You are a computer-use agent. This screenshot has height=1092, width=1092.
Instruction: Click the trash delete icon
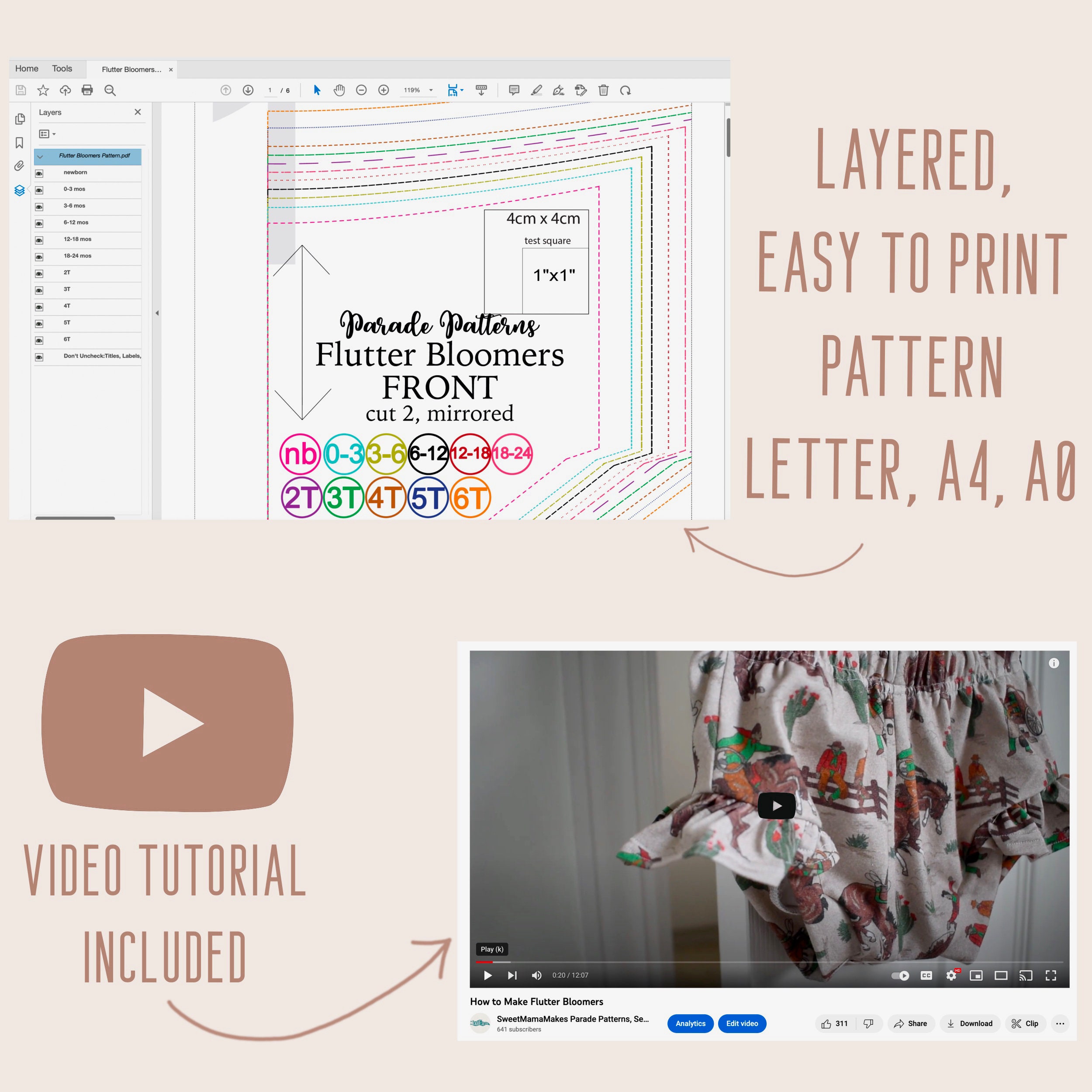click(603, 90)
